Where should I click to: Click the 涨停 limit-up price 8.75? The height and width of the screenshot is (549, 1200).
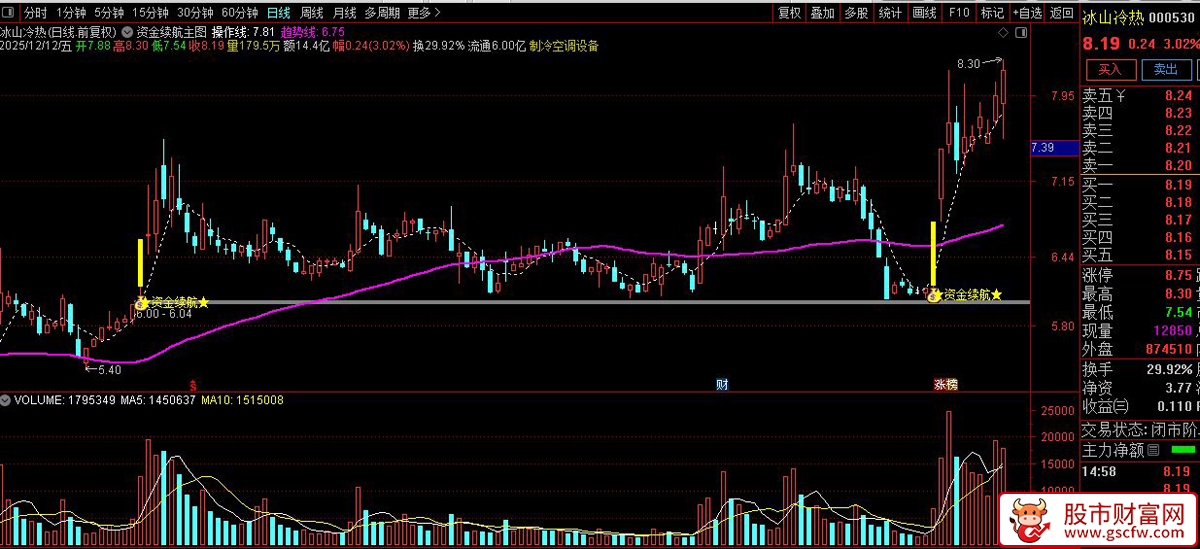1178,275
